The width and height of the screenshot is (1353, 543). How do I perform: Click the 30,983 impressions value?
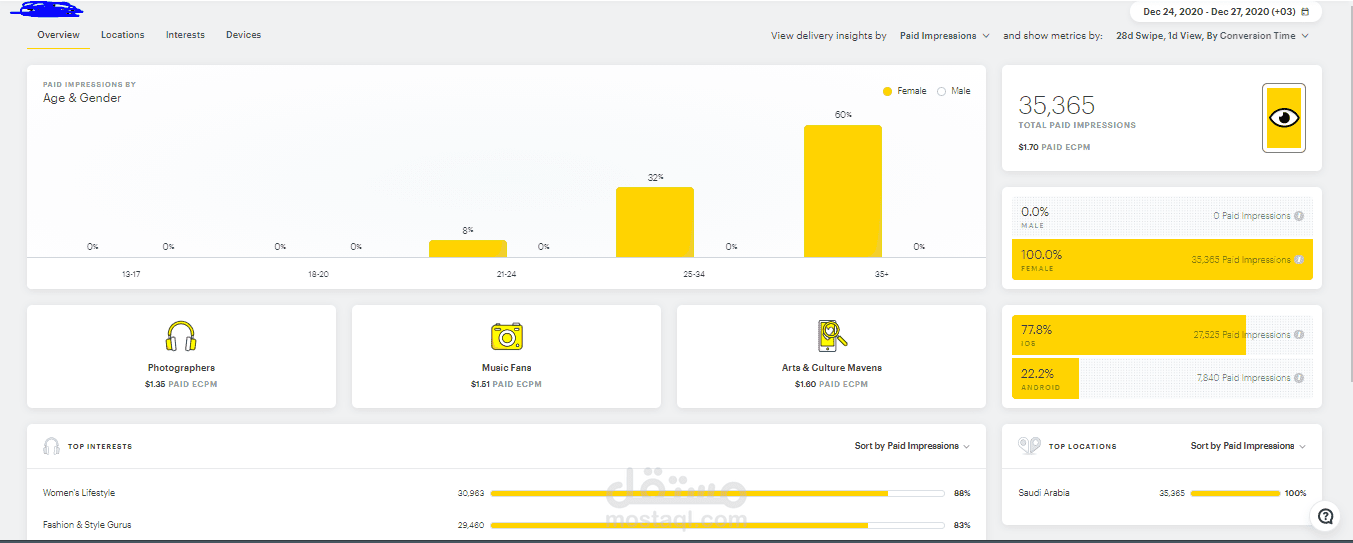(470, 493)
